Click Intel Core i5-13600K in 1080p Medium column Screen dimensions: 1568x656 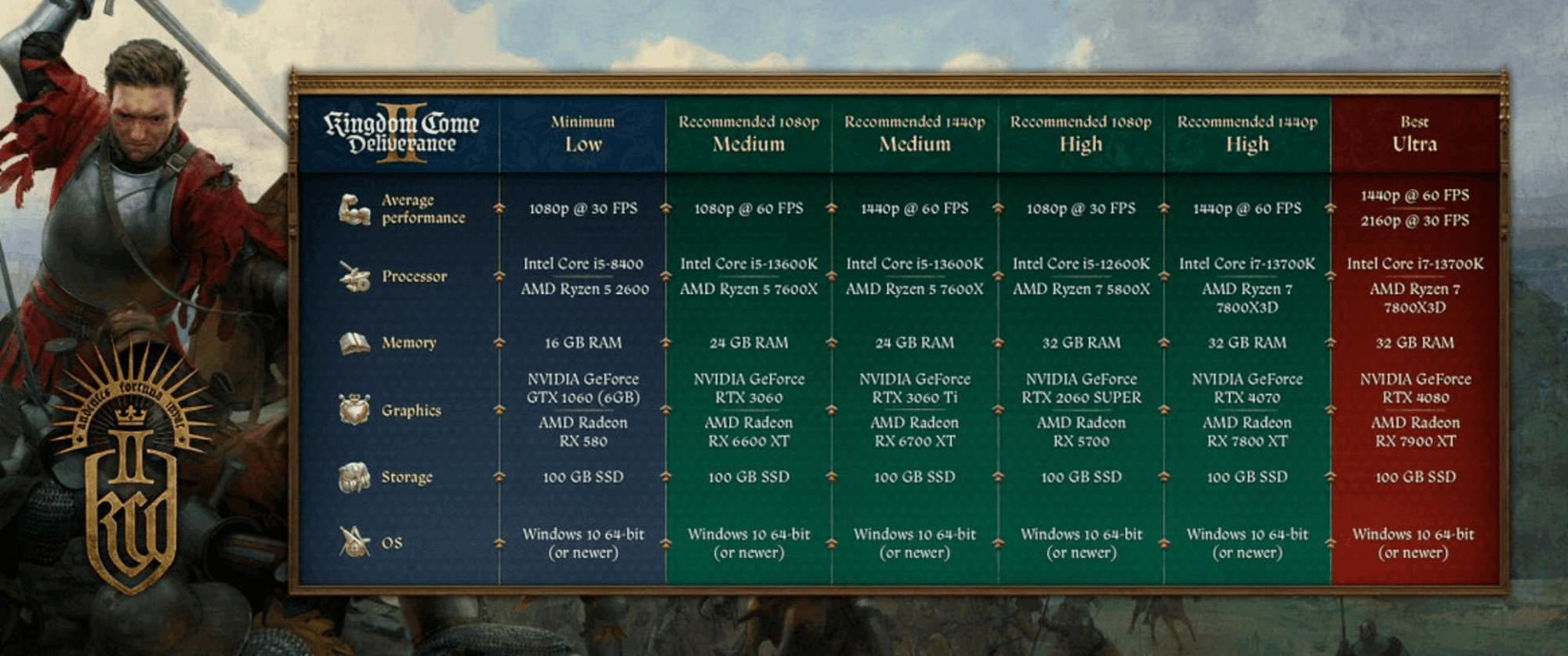pos(749,263)
